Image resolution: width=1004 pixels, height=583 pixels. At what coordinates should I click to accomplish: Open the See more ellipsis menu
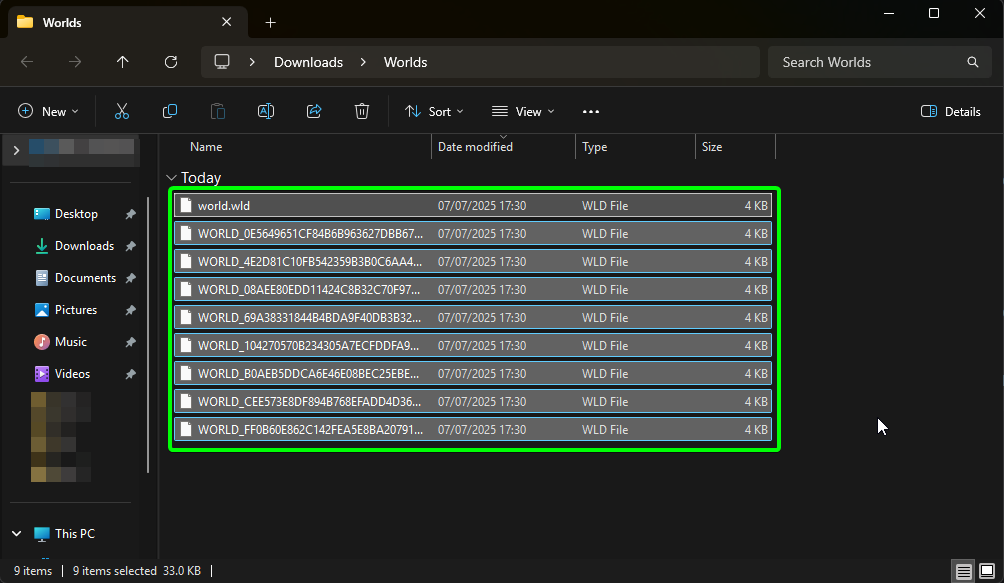click(590, 111)
